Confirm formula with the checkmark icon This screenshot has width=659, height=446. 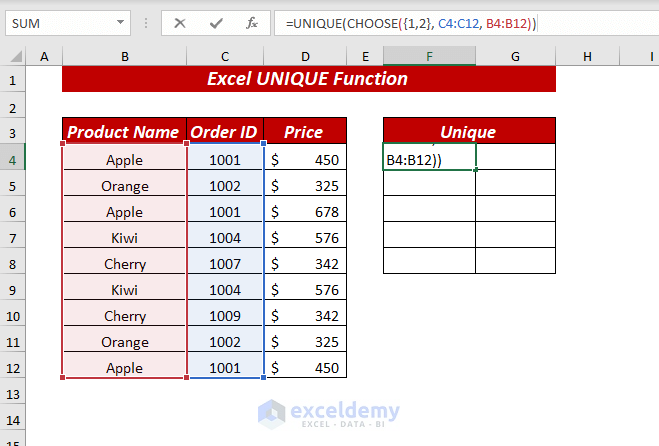tap(216, 23)
